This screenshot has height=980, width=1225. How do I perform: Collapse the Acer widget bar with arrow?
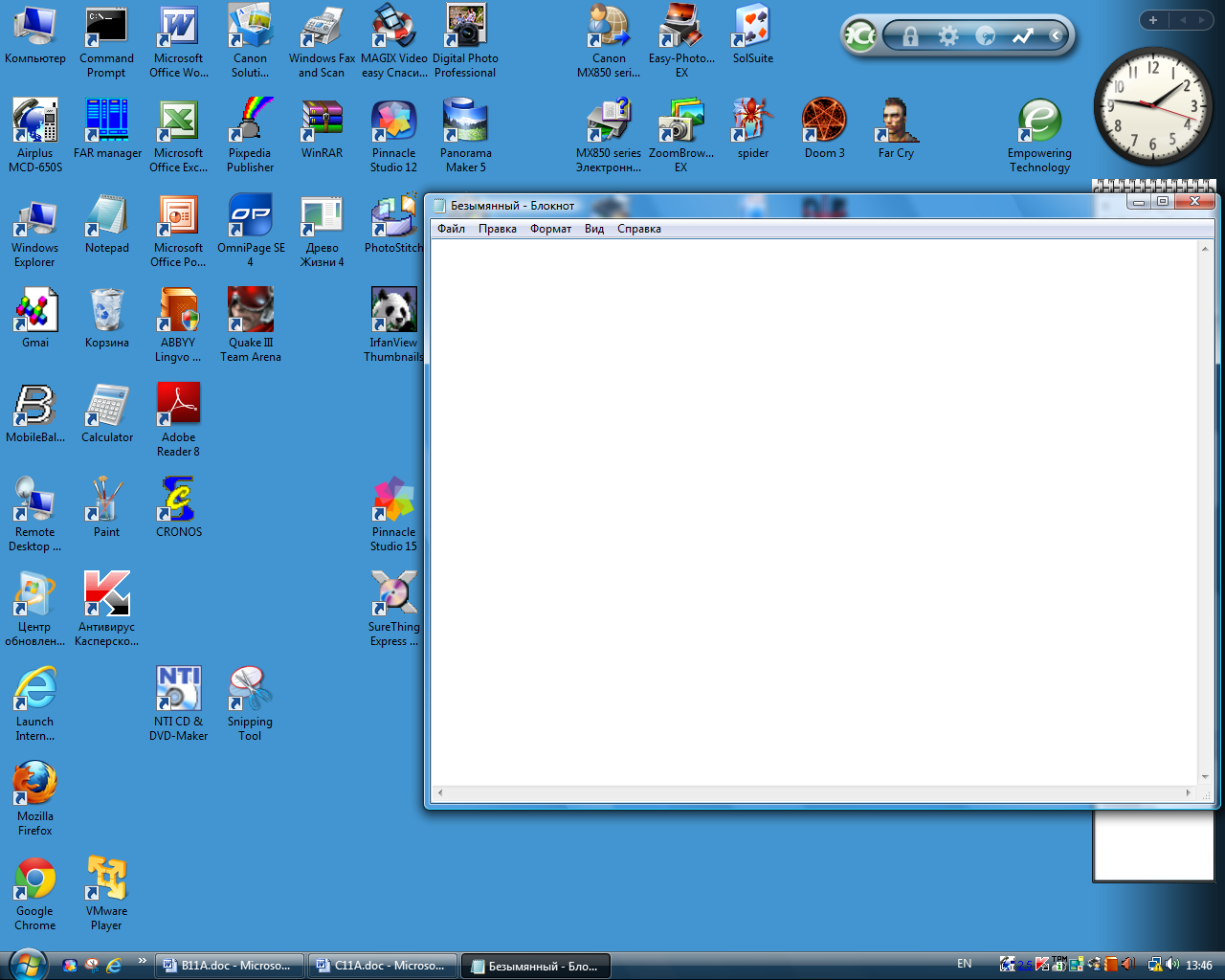pos(1056,35)
